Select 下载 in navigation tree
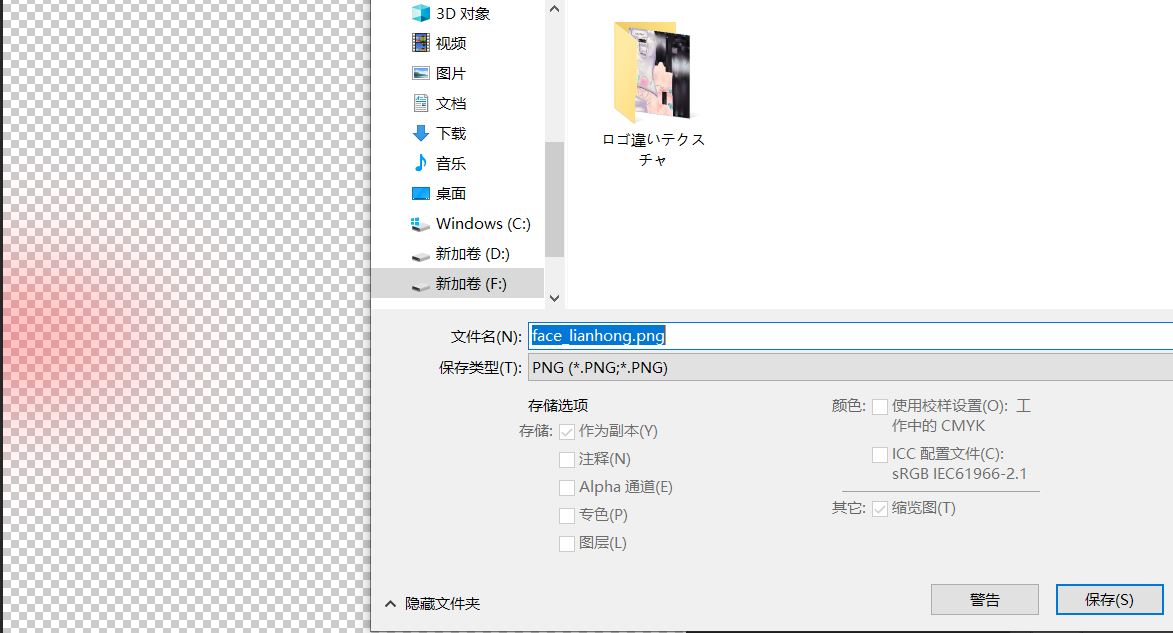Image resolution: width=1173 pixels, height=633 pixels. pos(451,133)
